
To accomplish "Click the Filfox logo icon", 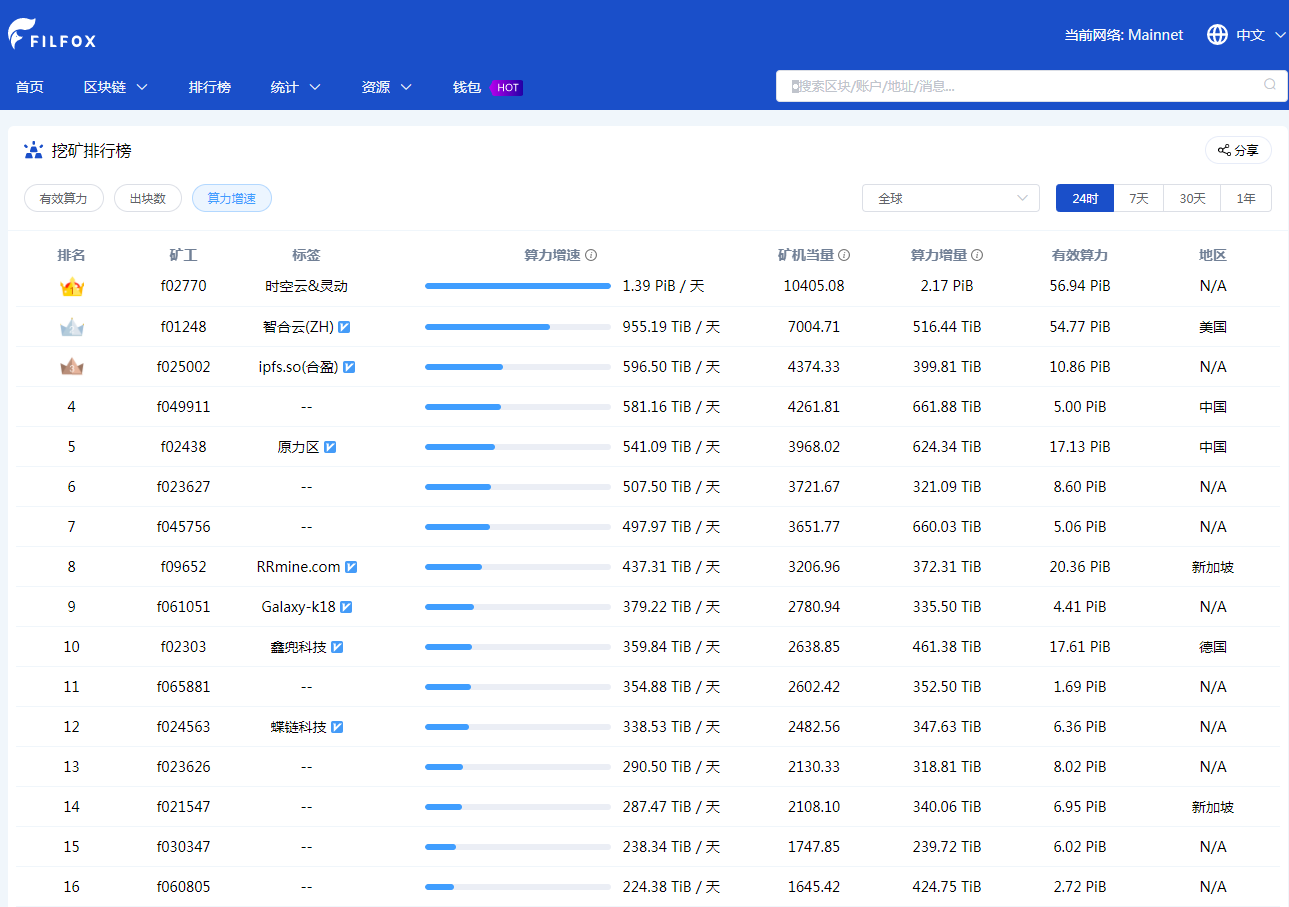I will point(22,33).
